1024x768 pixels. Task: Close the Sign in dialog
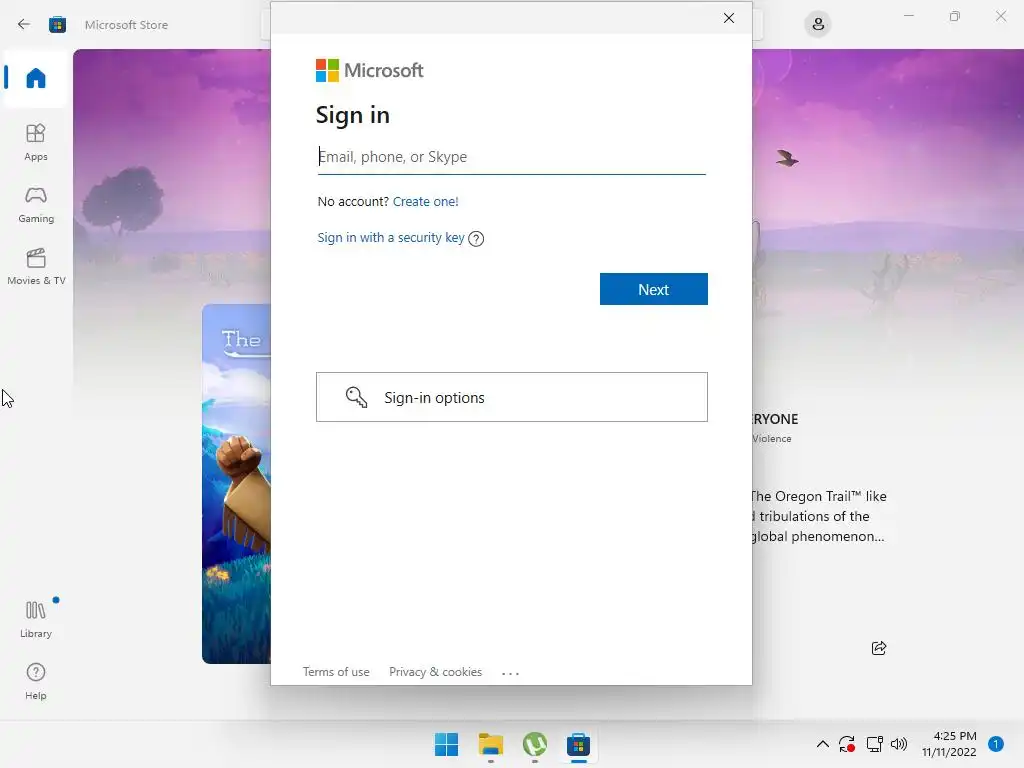click(729, 18)
